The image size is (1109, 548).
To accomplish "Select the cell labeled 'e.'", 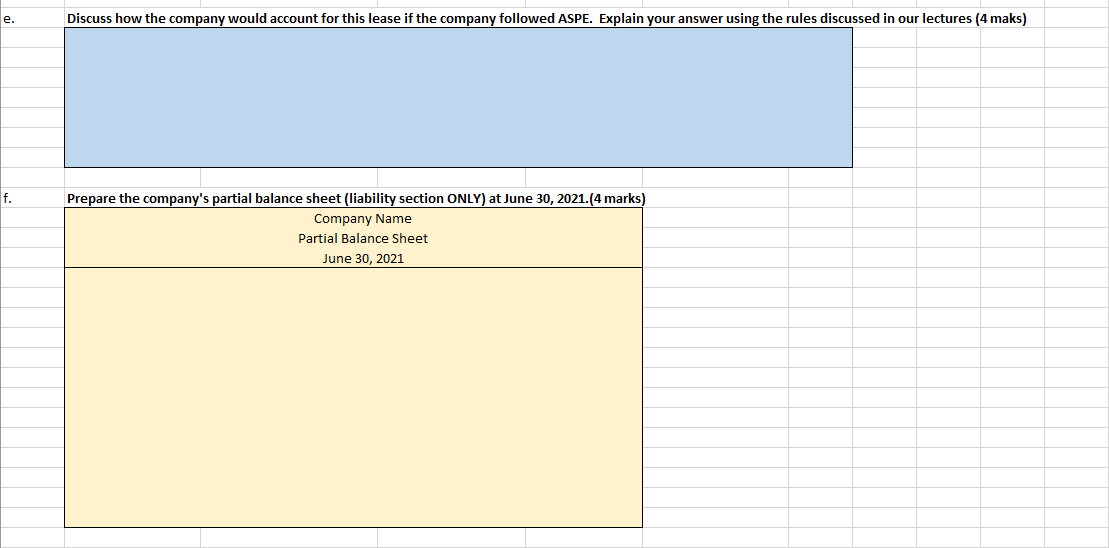I will 32,18.
